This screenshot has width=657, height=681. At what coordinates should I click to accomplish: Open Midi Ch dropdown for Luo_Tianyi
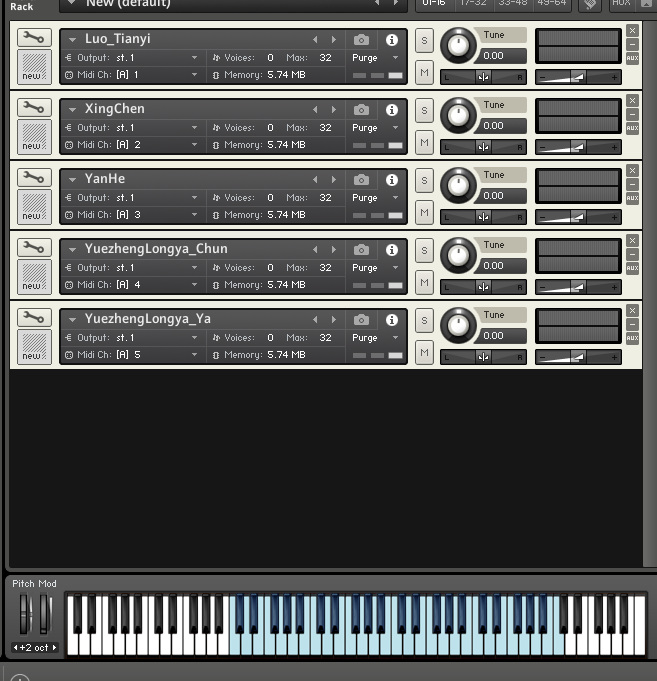(x=195, y=75)
